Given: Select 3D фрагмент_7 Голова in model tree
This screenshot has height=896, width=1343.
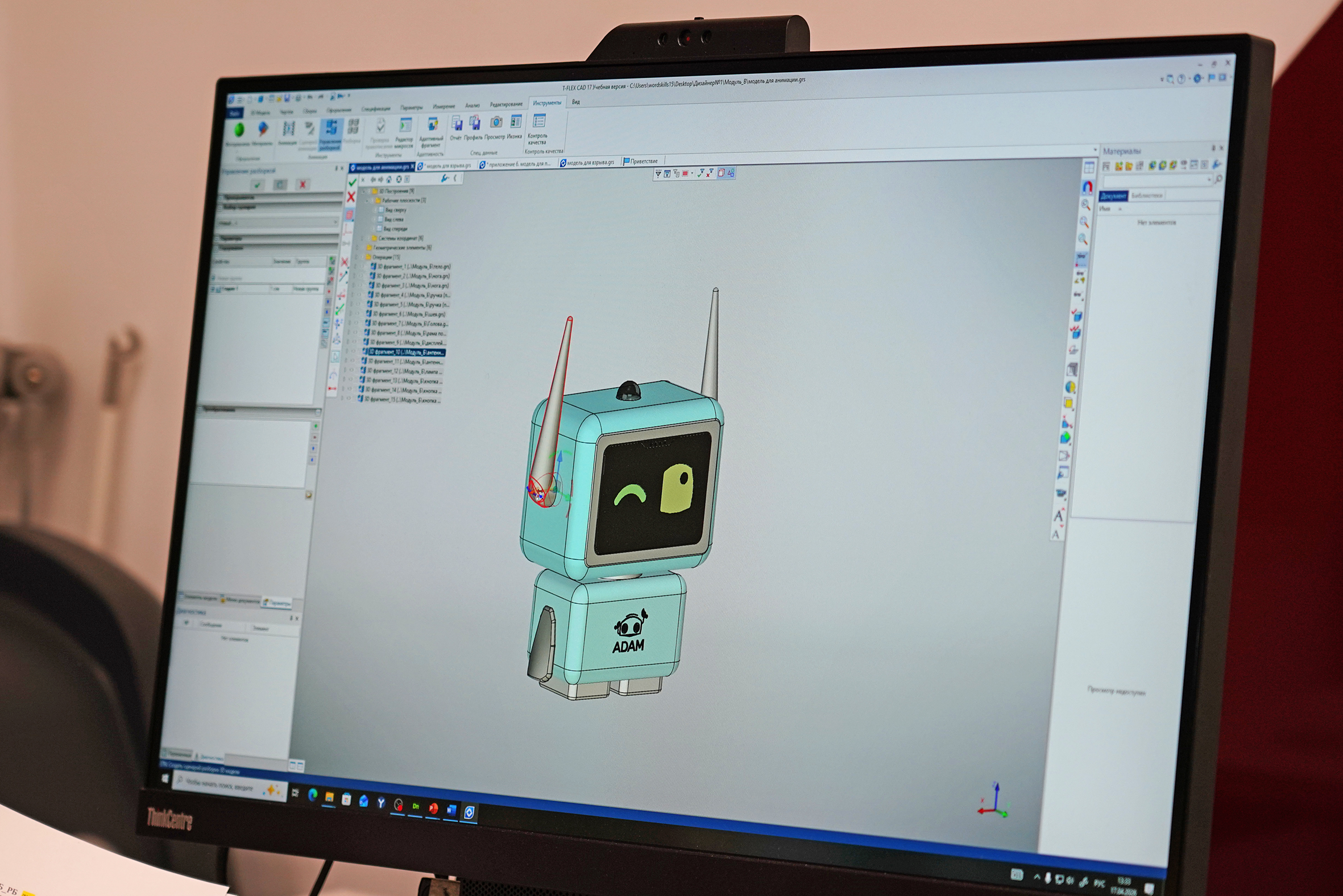Looking at the screenshot, I should 409,323.
